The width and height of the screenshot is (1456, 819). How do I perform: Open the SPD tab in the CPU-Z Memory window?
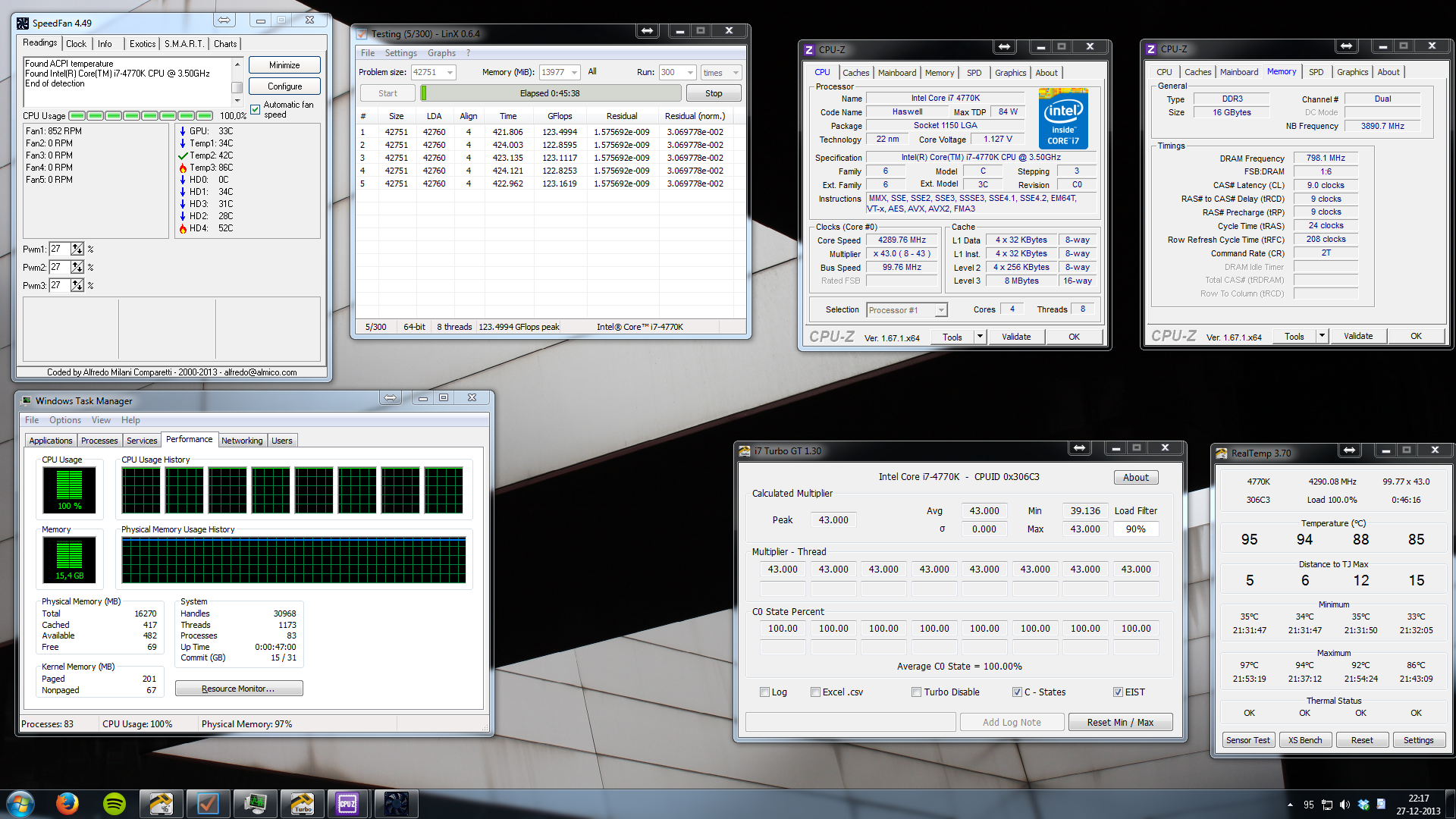click(x=1316, y=72)
